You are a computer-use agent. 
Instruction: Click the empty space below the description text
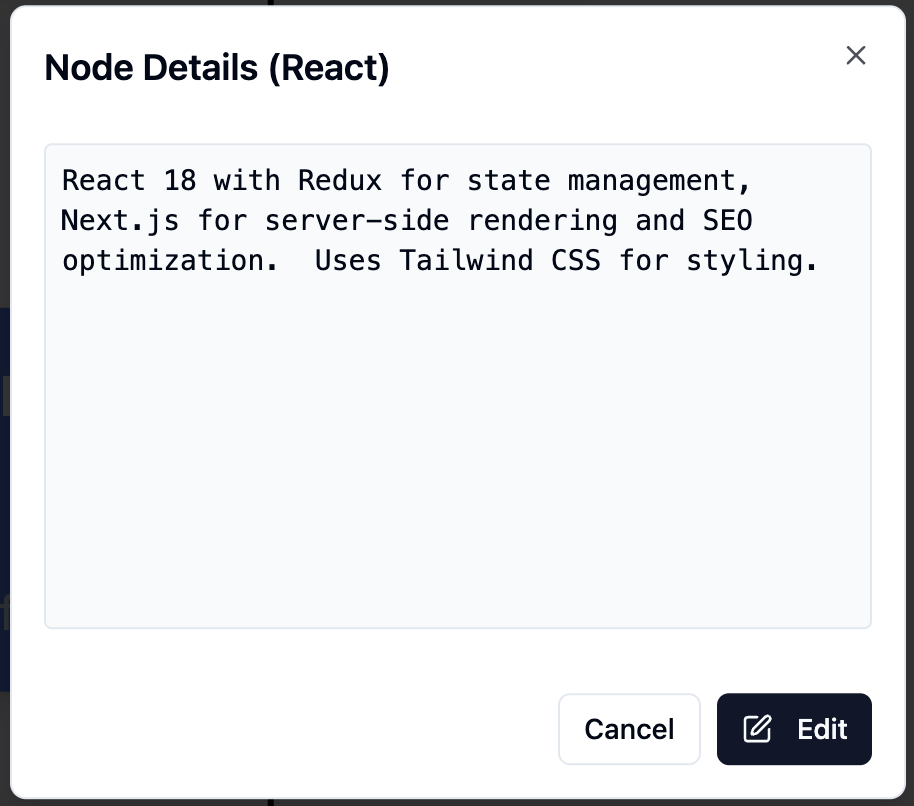[x=457, y=450]
